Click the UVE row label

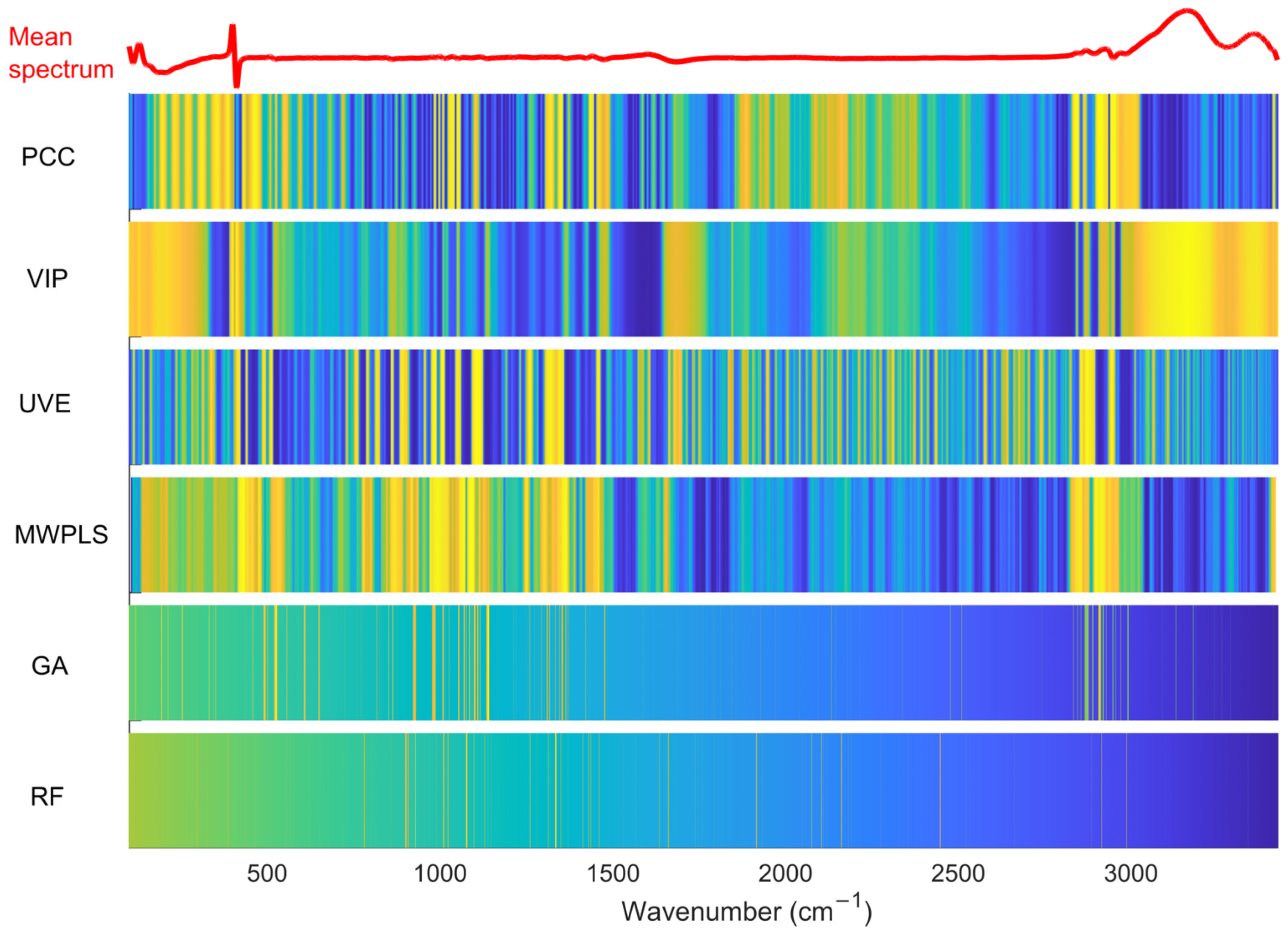click(45, 403)
